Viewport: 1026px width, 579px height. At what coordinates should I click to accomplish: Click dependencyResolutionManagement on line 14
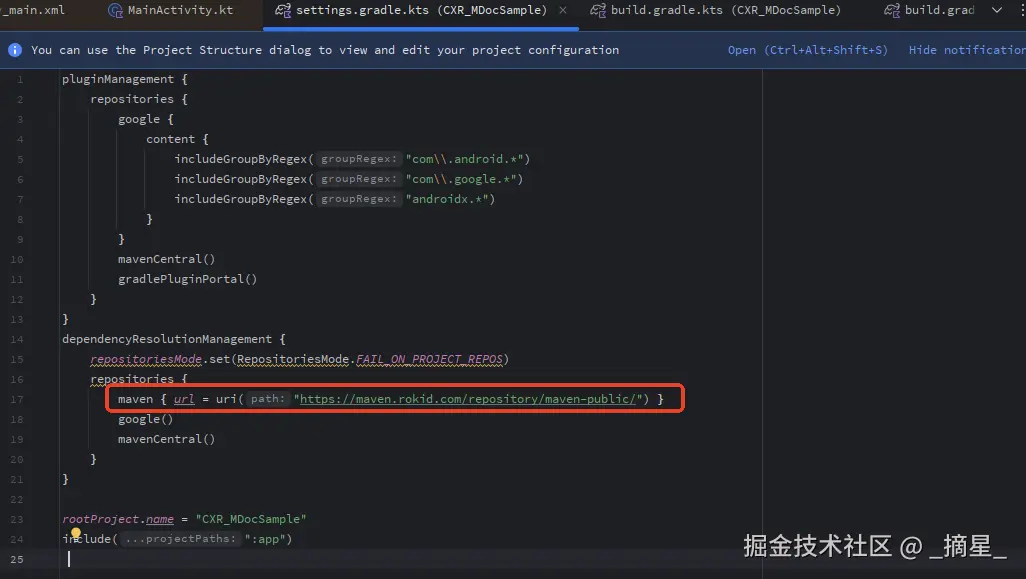(x=167, y=339)
